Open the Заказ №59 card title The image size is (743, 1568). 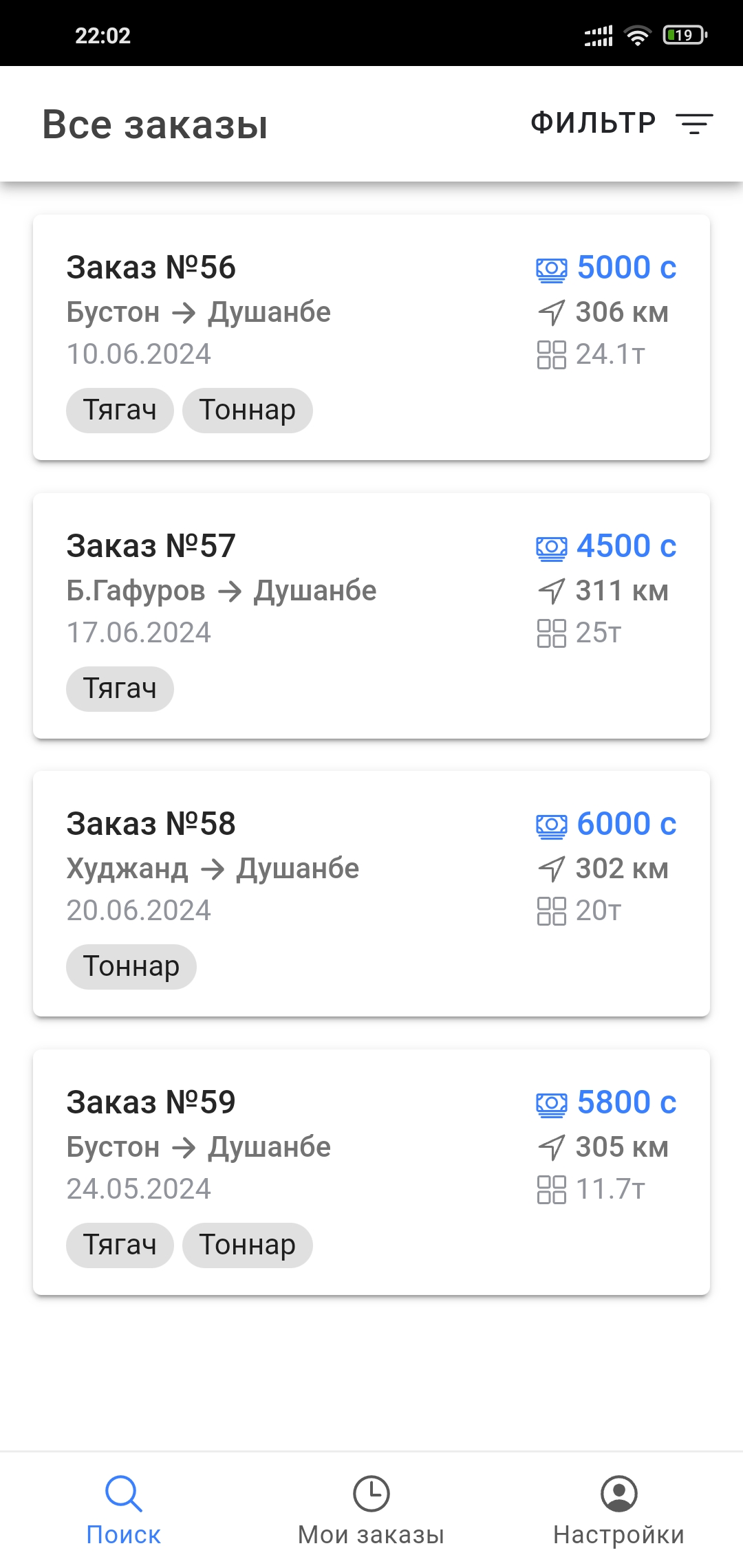point(151,1102)
